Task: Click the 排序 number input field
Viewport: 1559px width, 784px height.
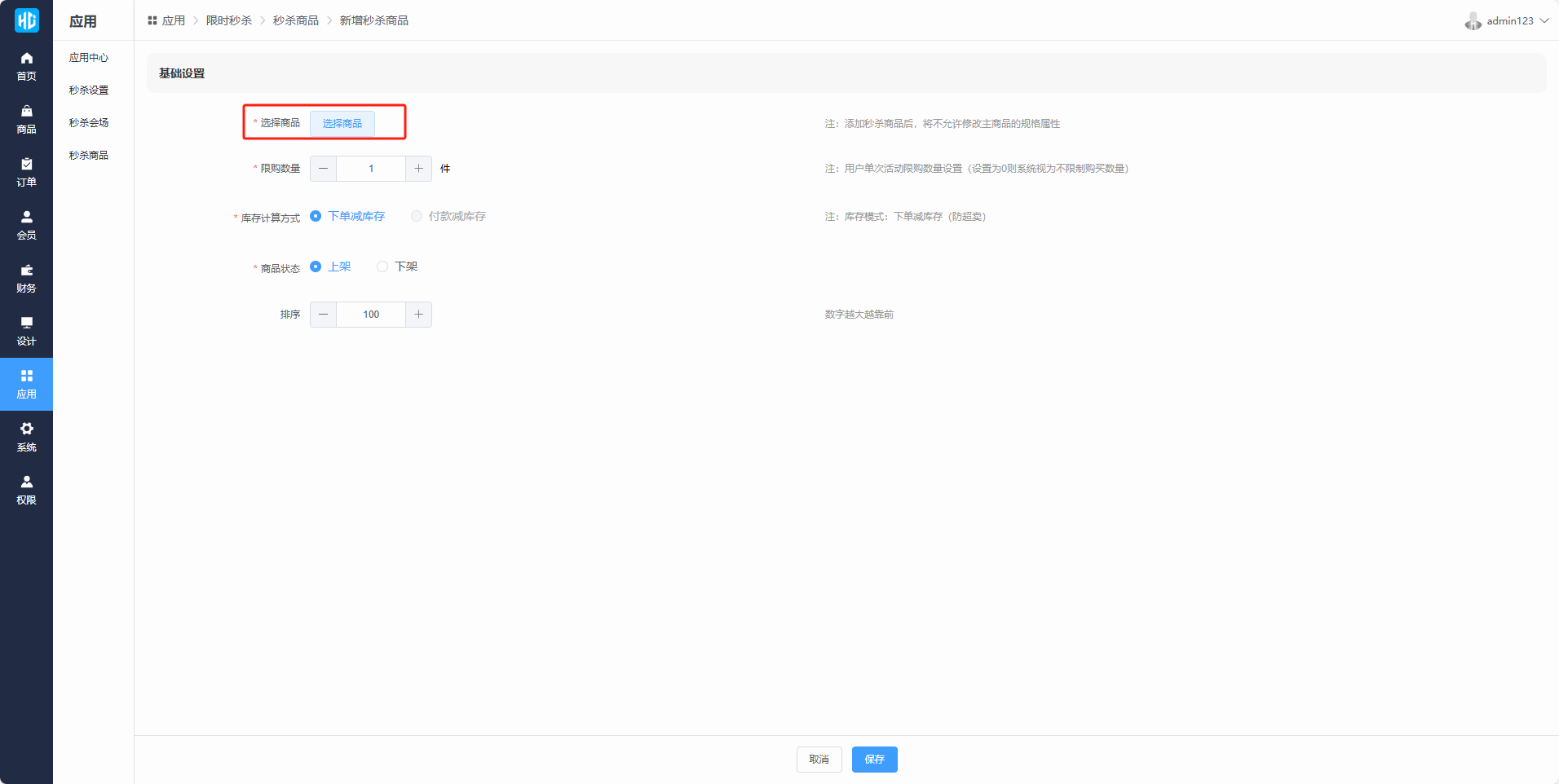Action: pyautogui.click(x=371, y=315)
